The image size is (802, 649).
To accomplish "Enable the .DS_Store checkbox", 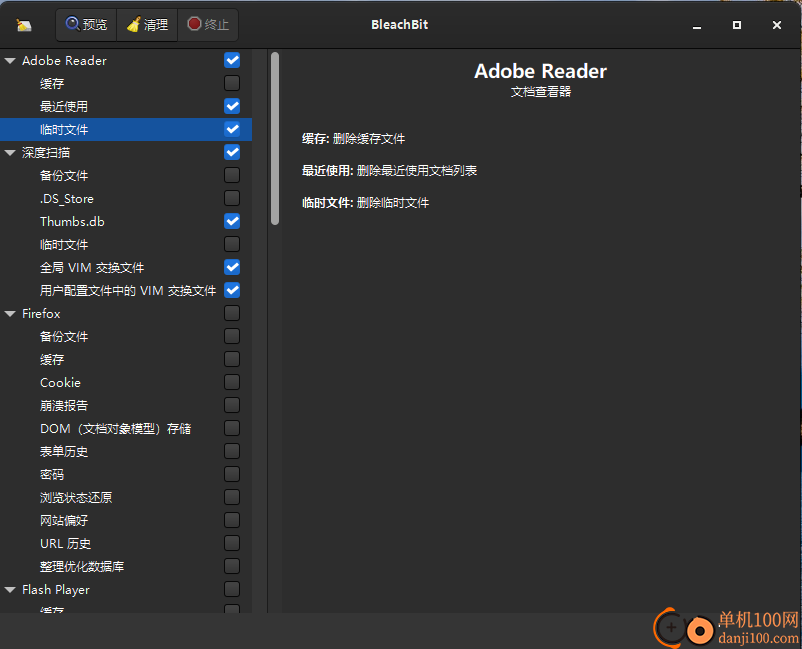I will point(232,198).
